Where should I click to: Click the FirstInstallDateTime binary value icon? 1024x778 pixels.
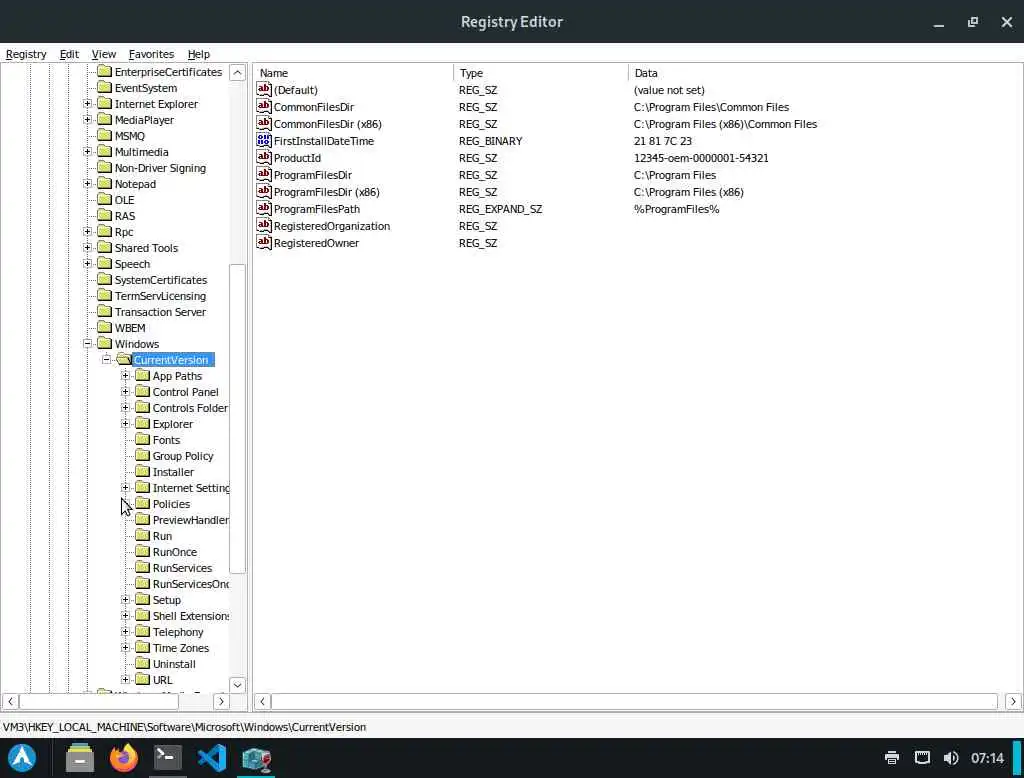264,140
